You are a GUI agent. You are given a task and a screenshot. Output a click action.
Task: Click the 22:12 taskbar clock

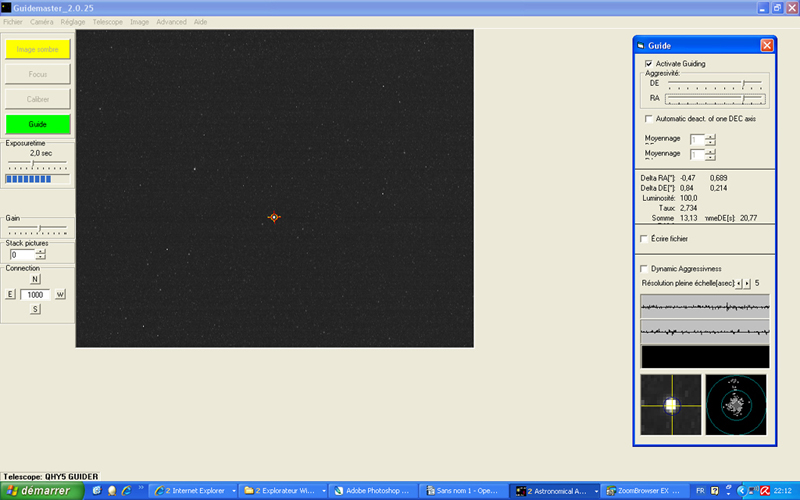783,491
